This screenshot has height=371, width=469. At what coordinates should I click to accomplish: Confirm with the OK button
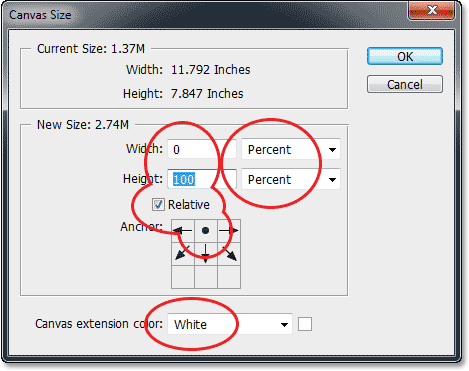pos(405,56)
